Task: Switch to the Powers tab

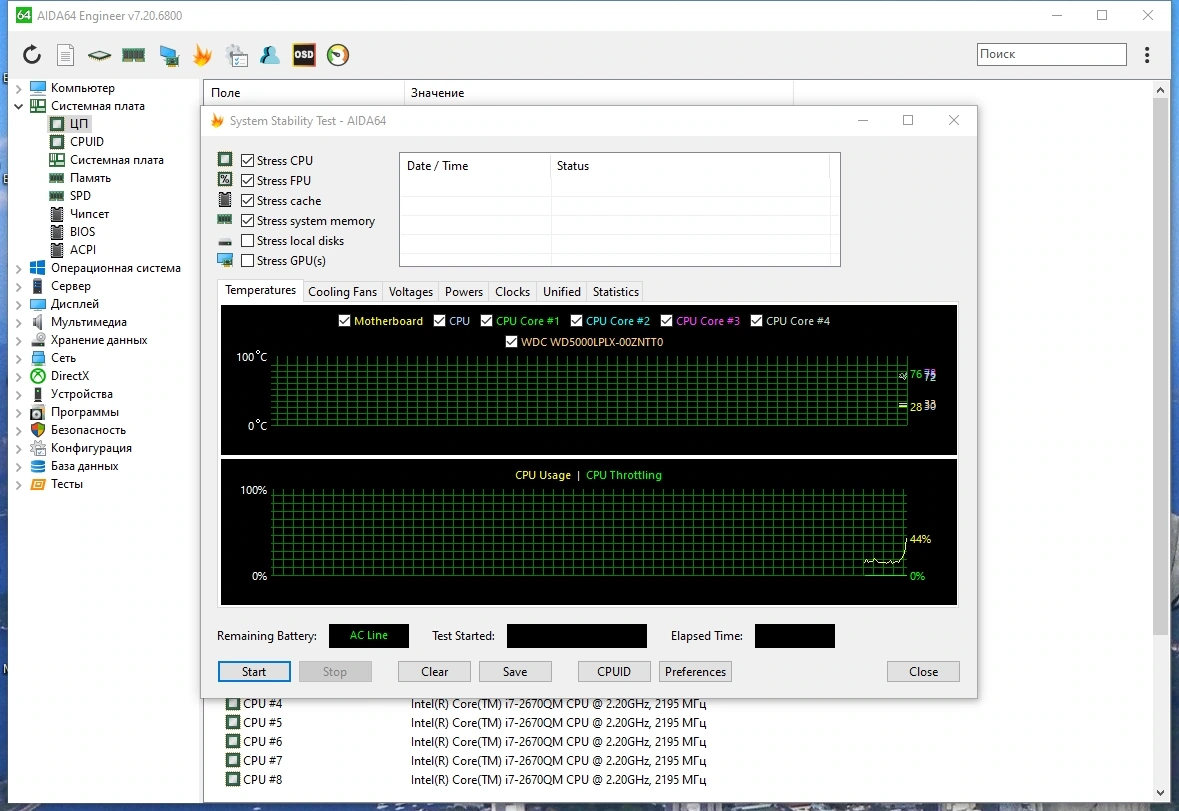Action: (x=464, y=292)
